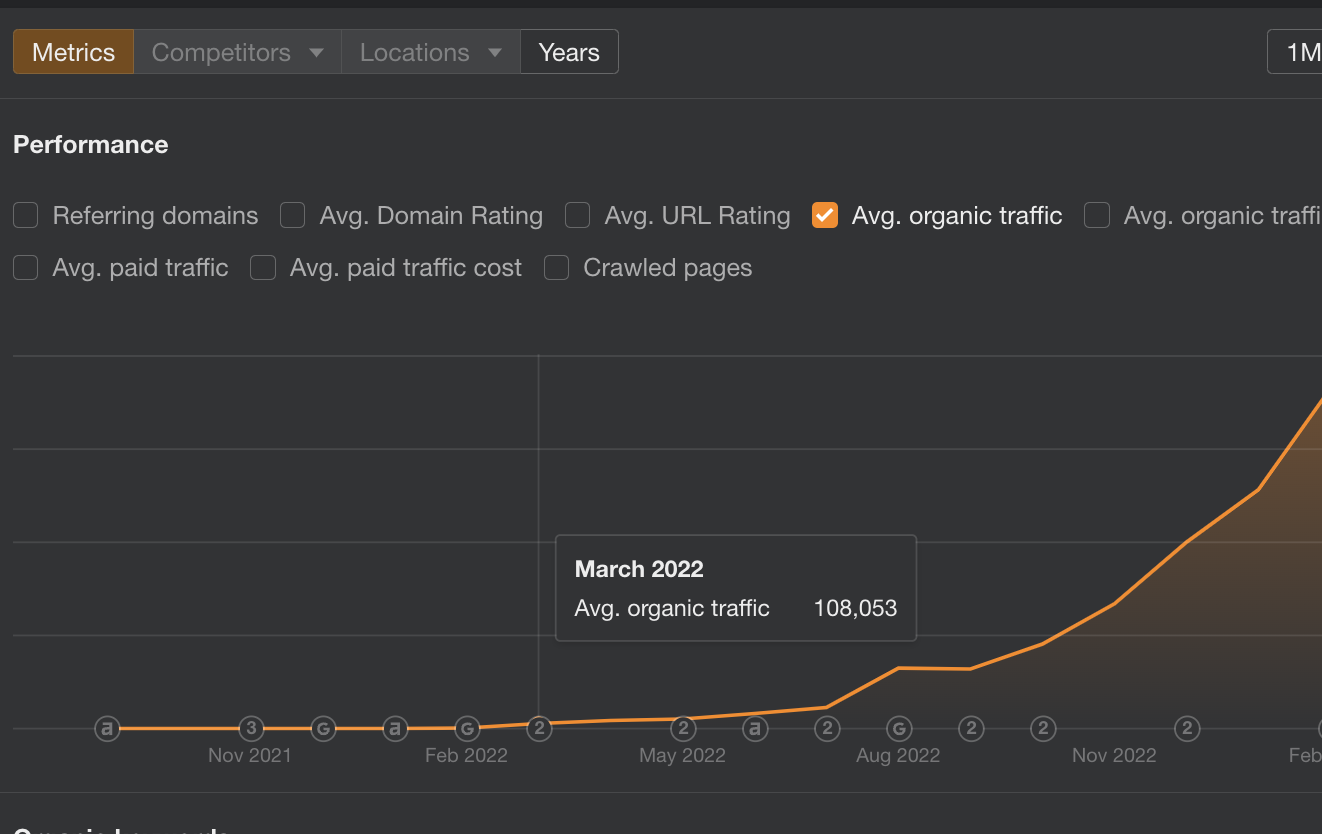Expand the Locations dropdown
The width and height of the screenshot is (1322, 834).
pyautogui.click(x=430, y=52)
